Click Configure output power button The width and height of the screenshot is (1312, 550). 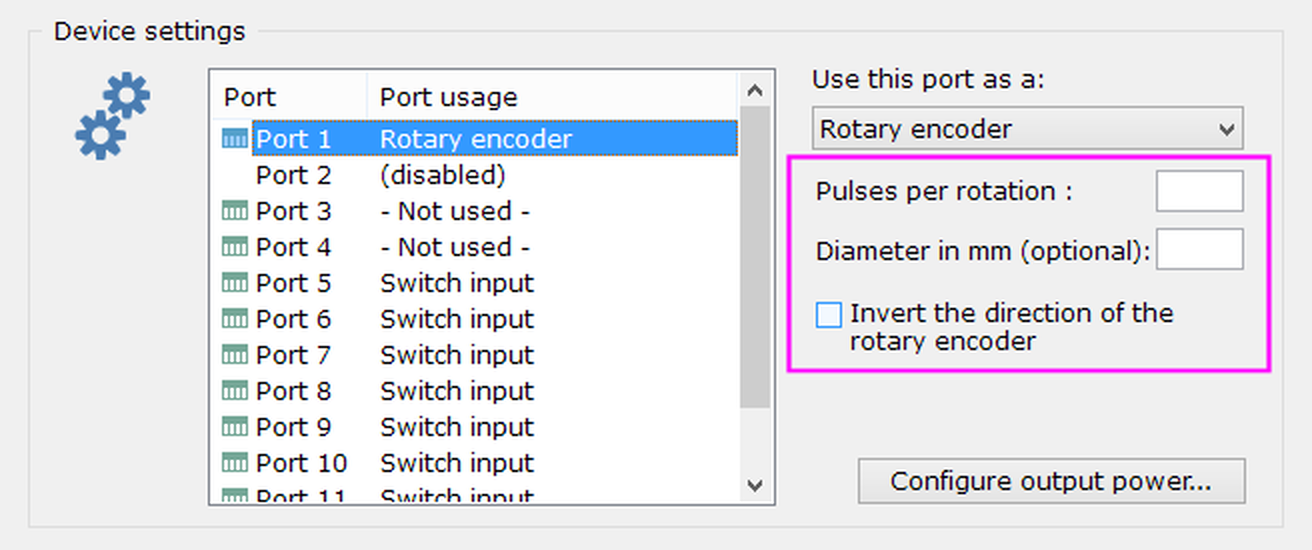click(x=1051, y=481)
